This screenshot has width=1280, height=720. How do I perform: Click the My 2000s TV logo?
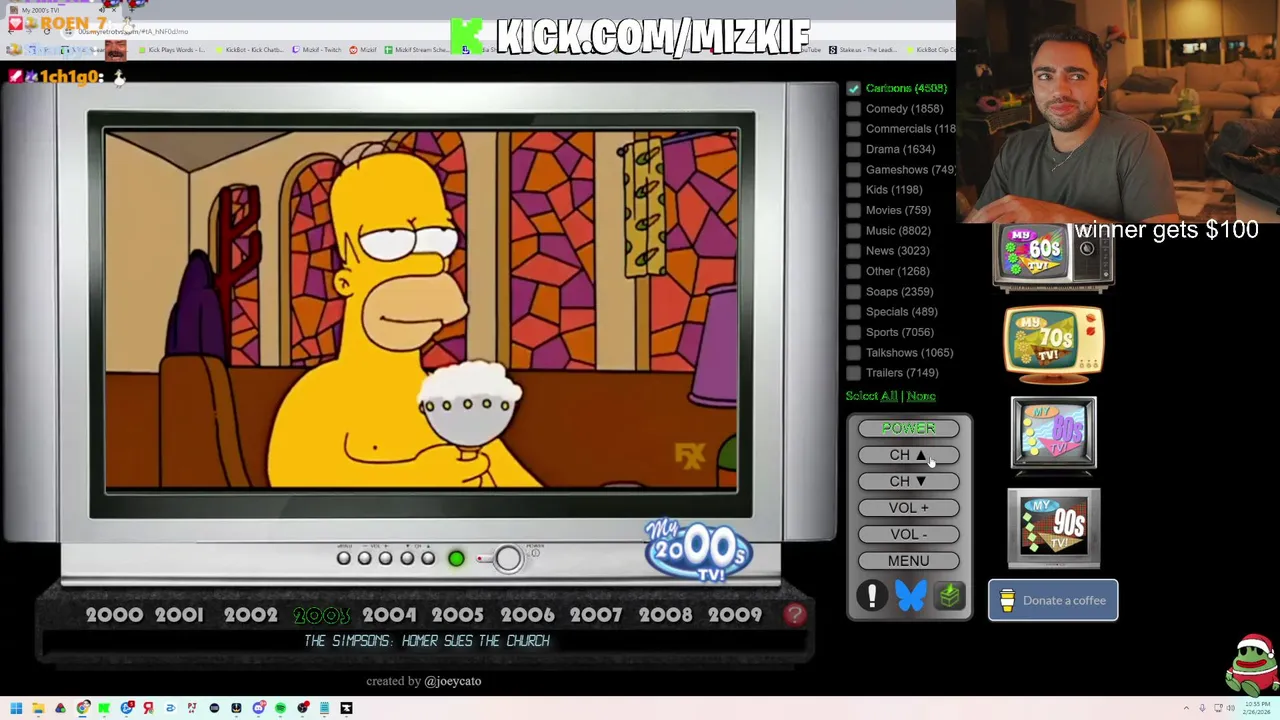click(x=698, y=550)
